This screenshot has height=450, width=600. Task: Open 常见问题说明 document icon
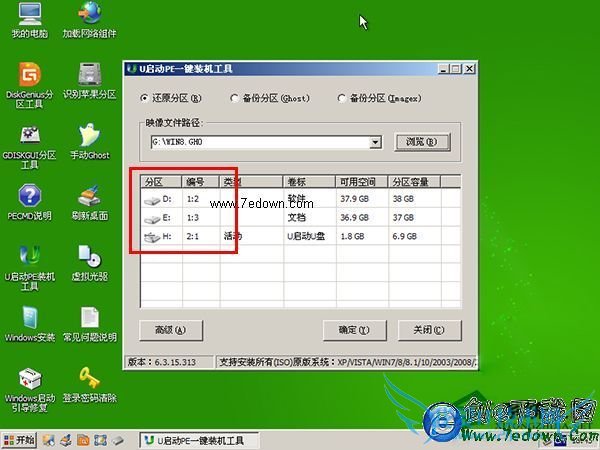click(x=90, y=324)
